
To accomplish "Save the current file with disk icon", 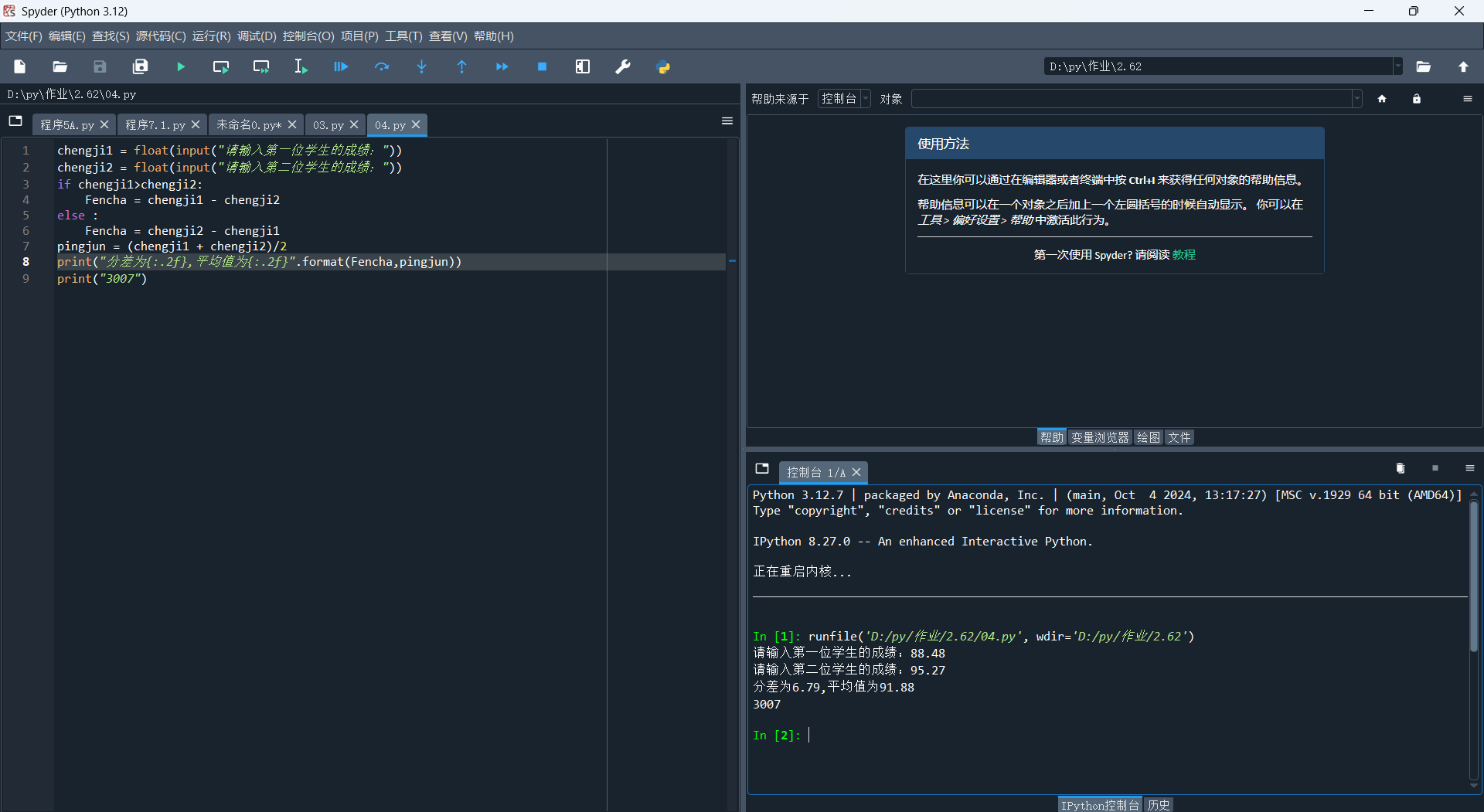I will click(100, 67).
